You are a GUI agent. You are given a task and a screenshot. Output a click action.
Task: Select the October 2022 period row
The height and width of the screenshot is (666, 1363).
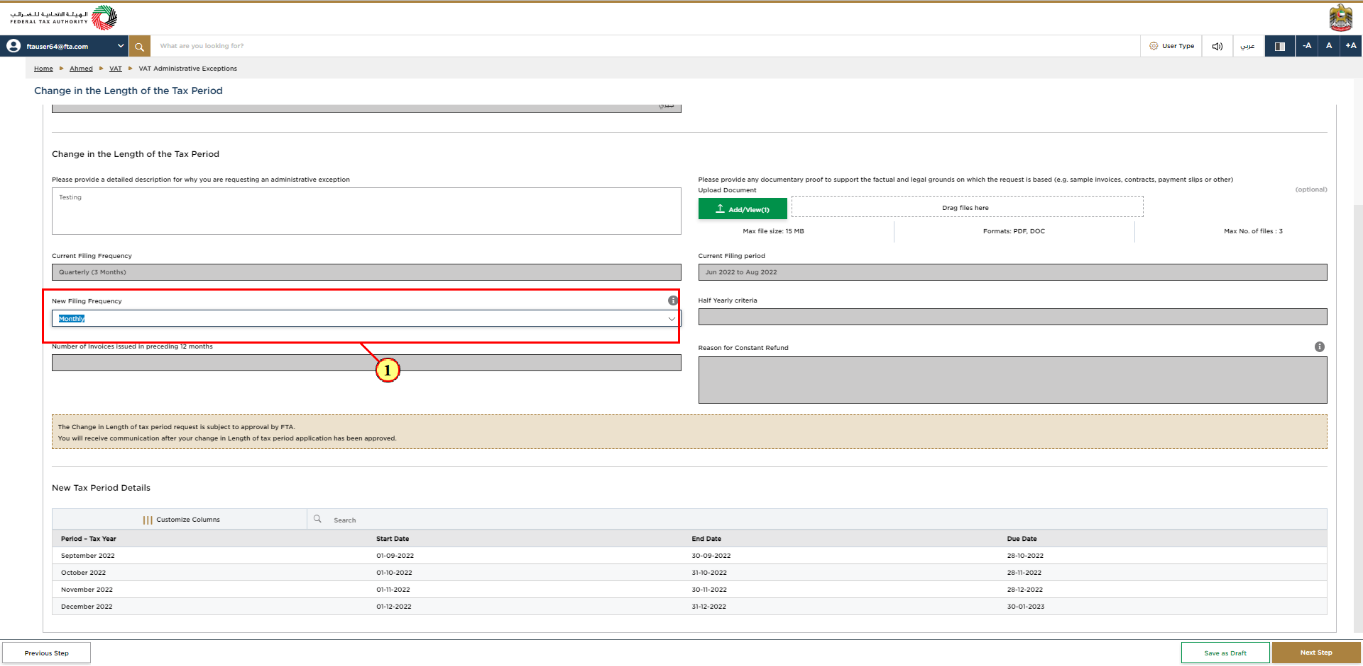[x=690, y=573]
